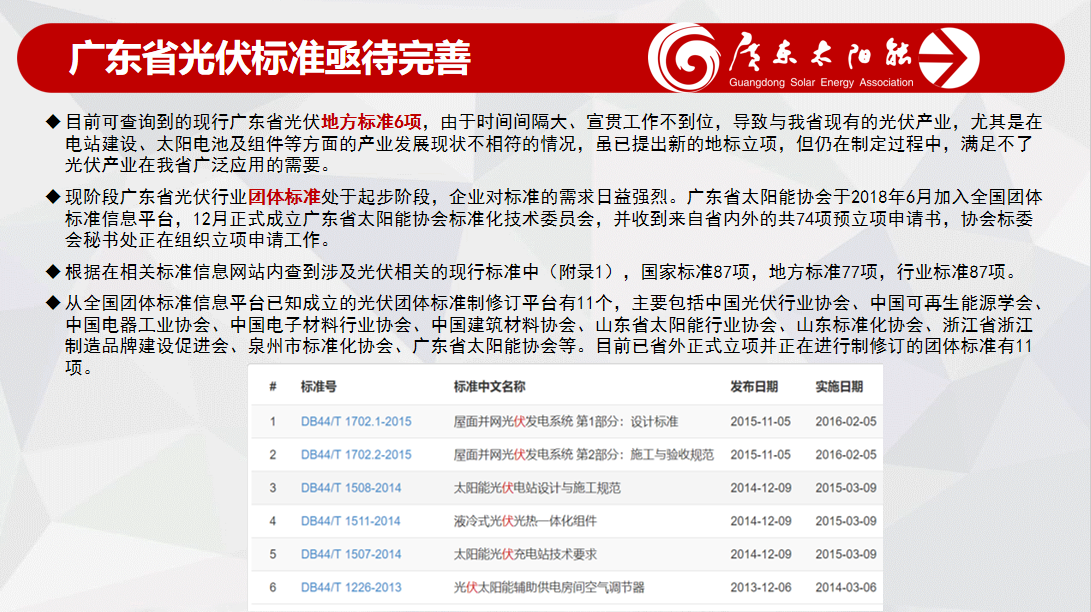Image resolution: width=1091 pixels, height=612 pixels.
Task: Open the DB44/T 1508-2014 link
Action: tap(350, 488)
